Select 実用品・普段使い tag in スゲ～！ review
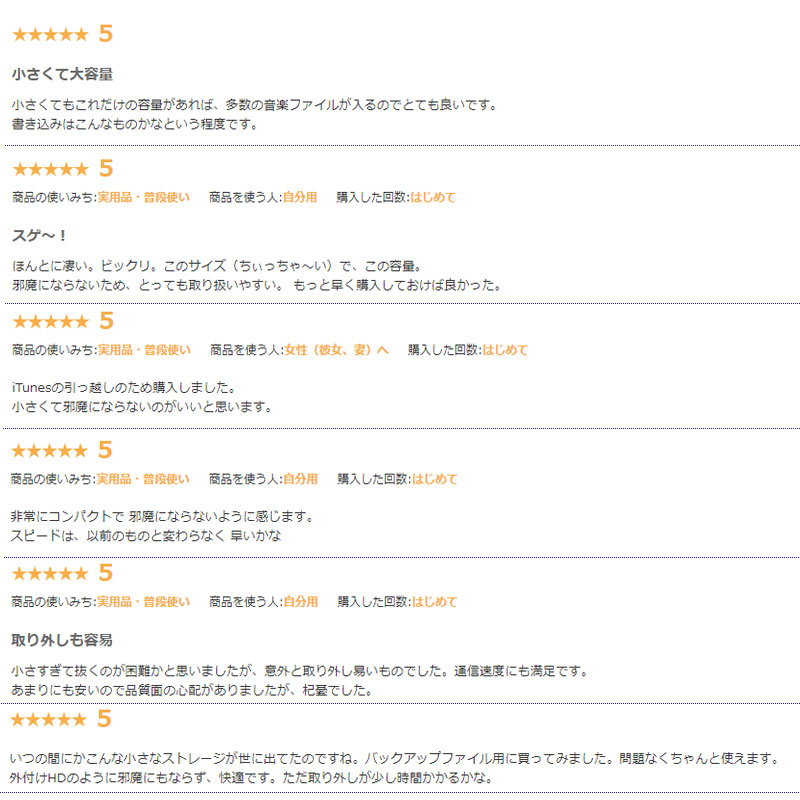Screen dimensions: 800x800 click(x=143, y=197)
